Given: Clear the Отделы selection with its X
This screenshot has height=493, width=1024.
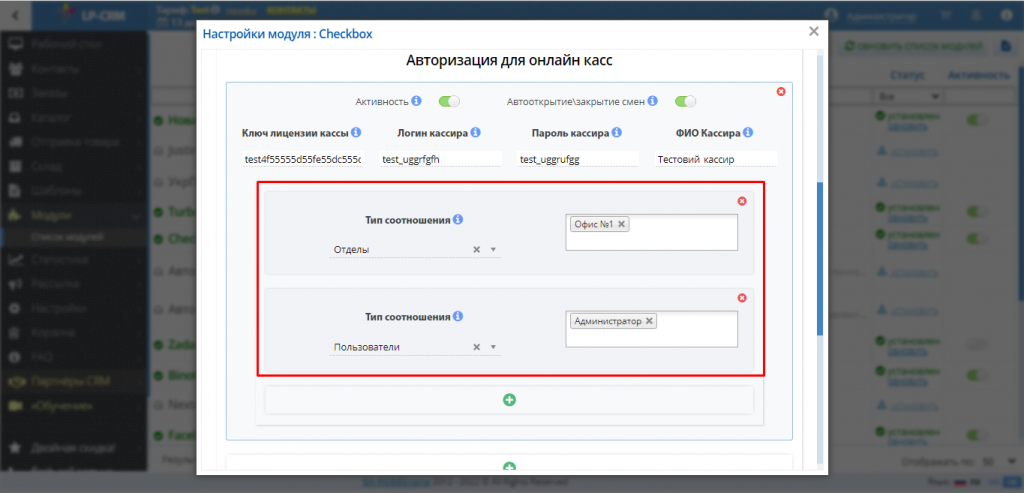Looking at the screenshot, I should pos(477,249).
